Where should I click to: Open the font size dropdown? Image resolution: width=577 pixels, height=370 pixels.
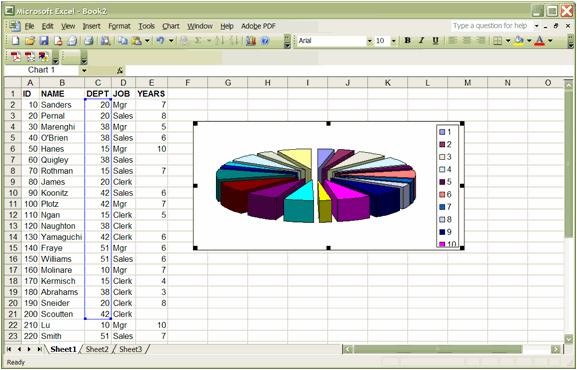click(394, 41)
